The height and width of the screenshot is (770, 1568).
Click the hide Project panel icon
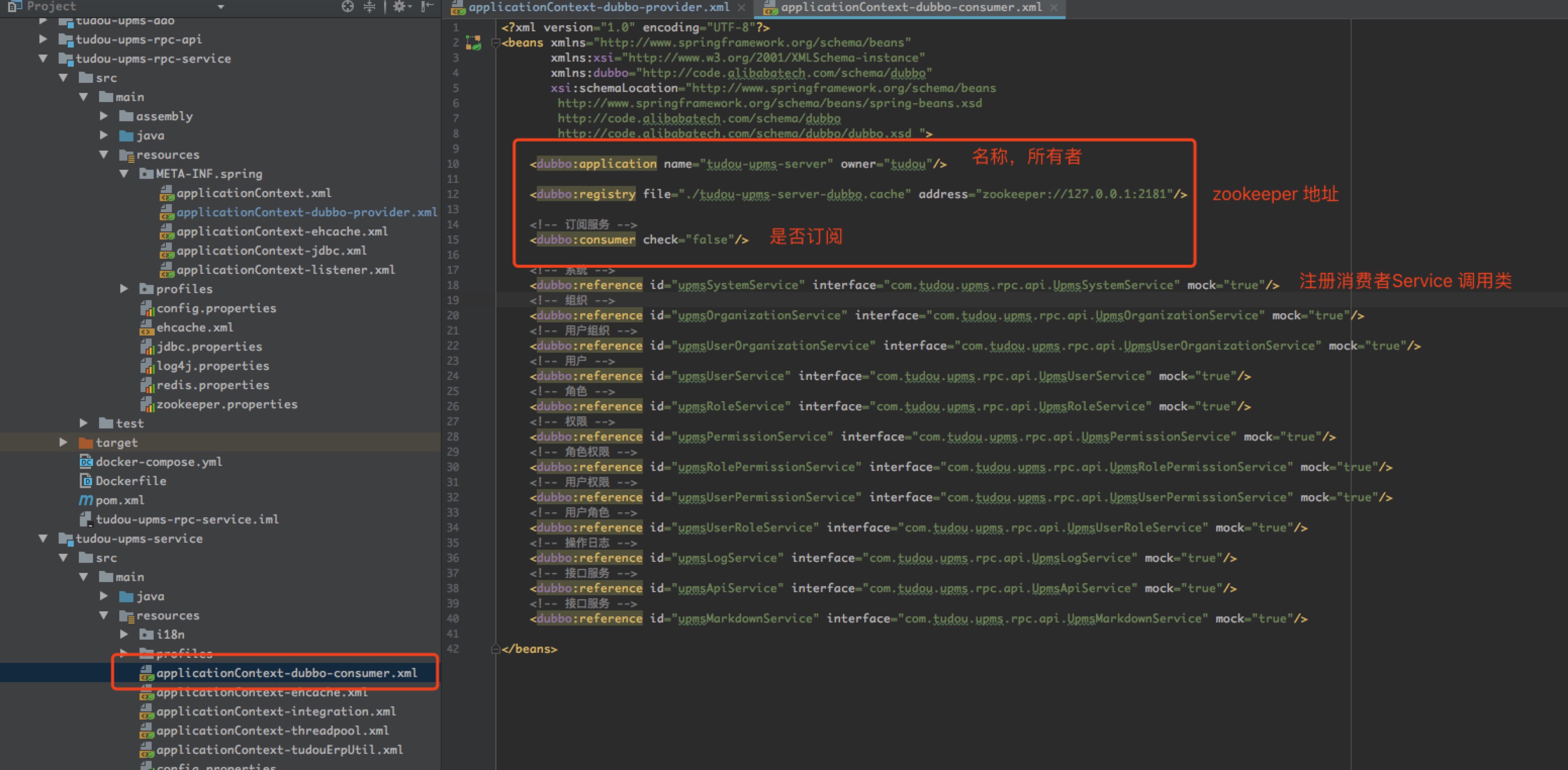[427, 7]
